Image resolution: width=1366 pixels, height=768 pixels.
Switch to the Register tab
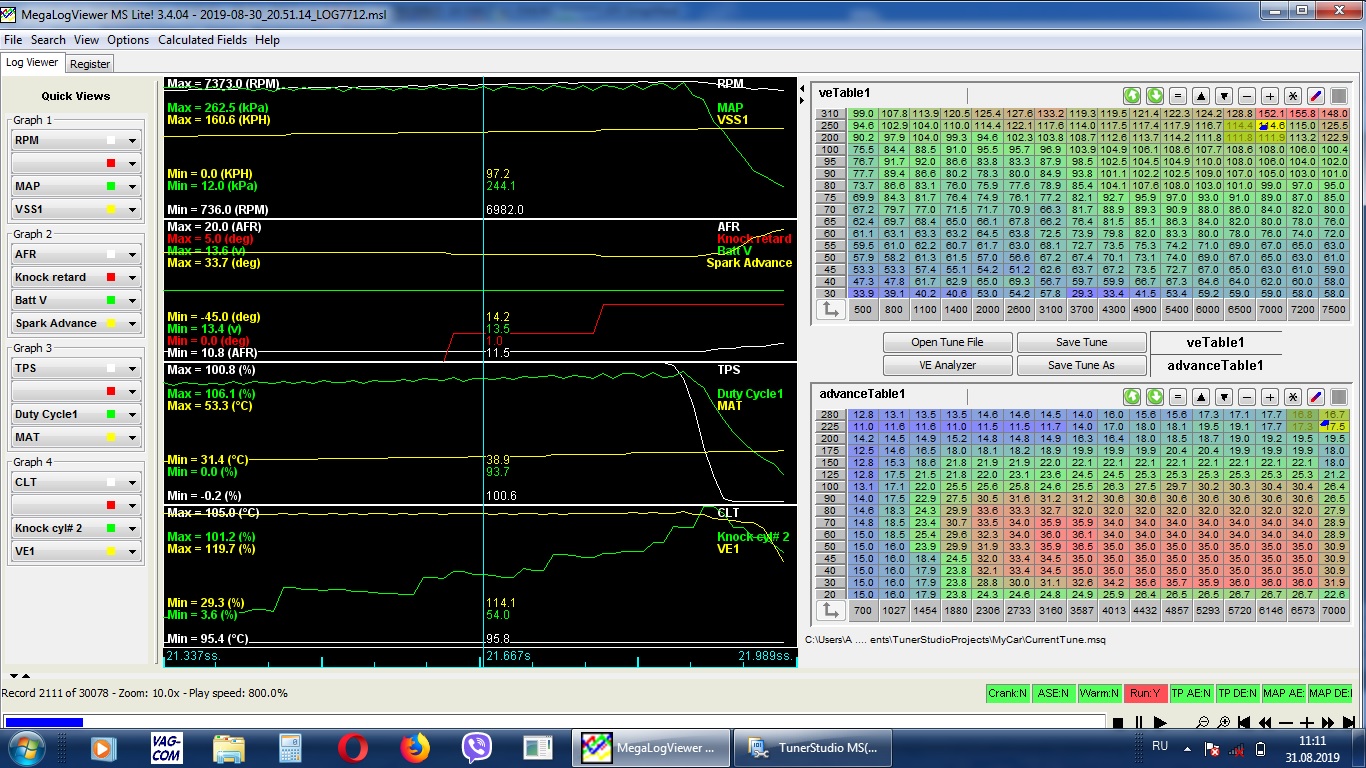[x=90, y=63]
